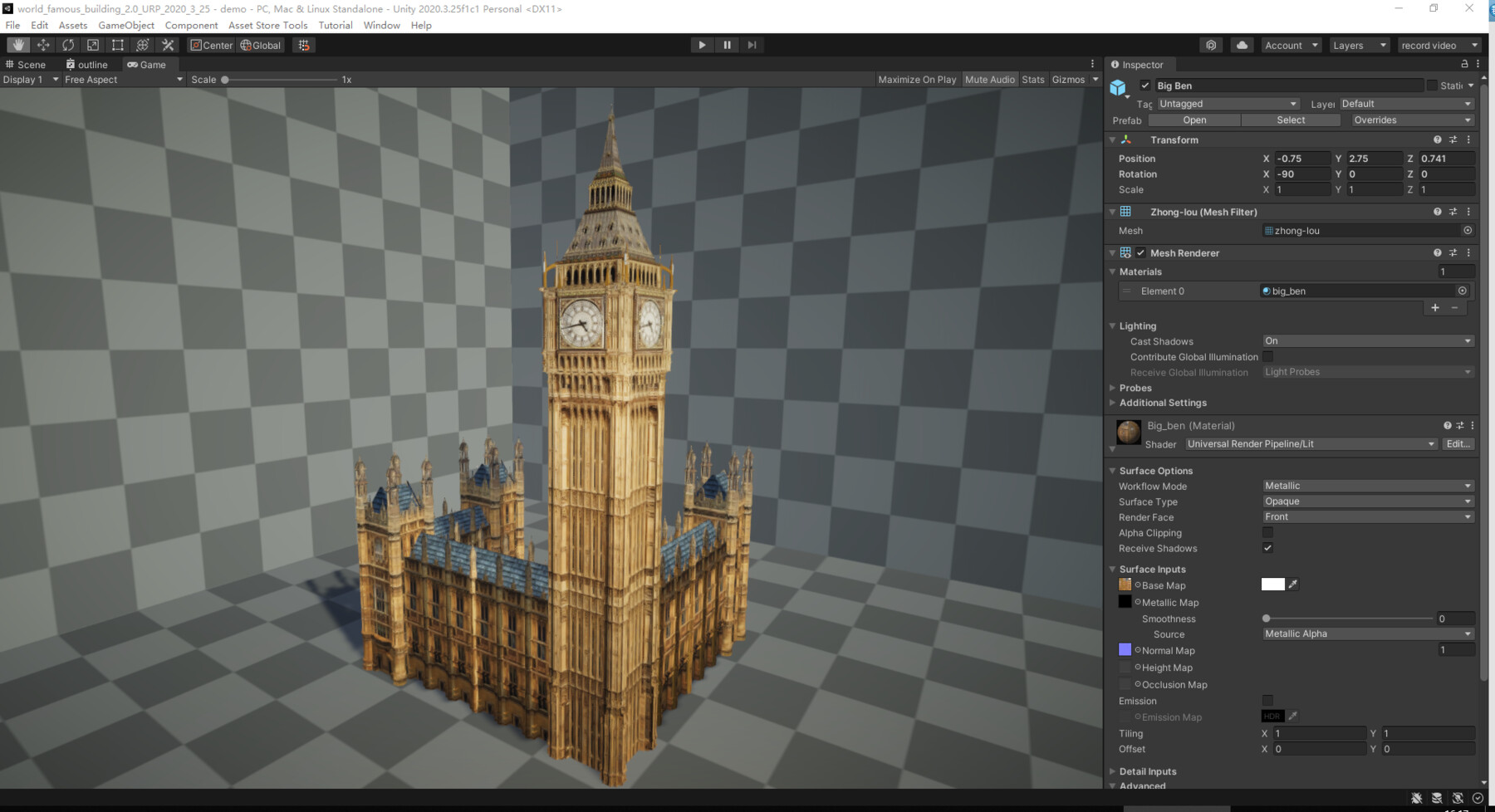Click the Position X input field
Screen dimensions: 1495x812
[1301, 158]
